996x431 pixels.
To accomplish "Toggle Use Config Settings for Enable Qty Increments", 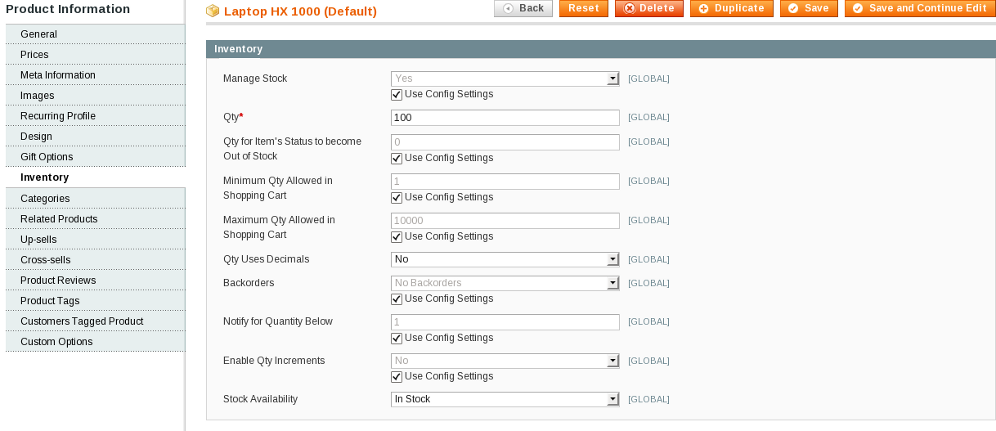I will pos(396,377).
